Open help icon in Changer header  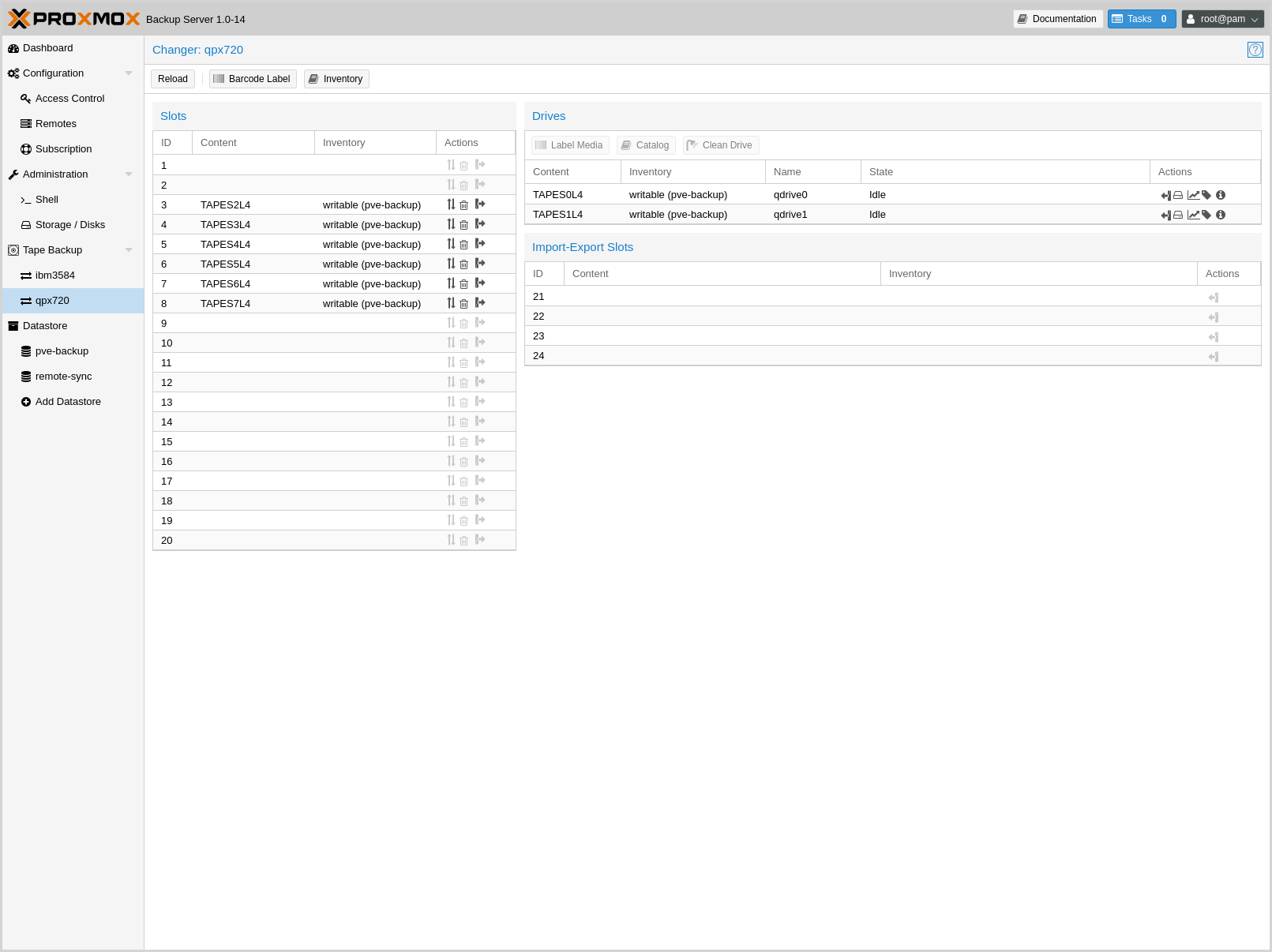click(1255, 50)
